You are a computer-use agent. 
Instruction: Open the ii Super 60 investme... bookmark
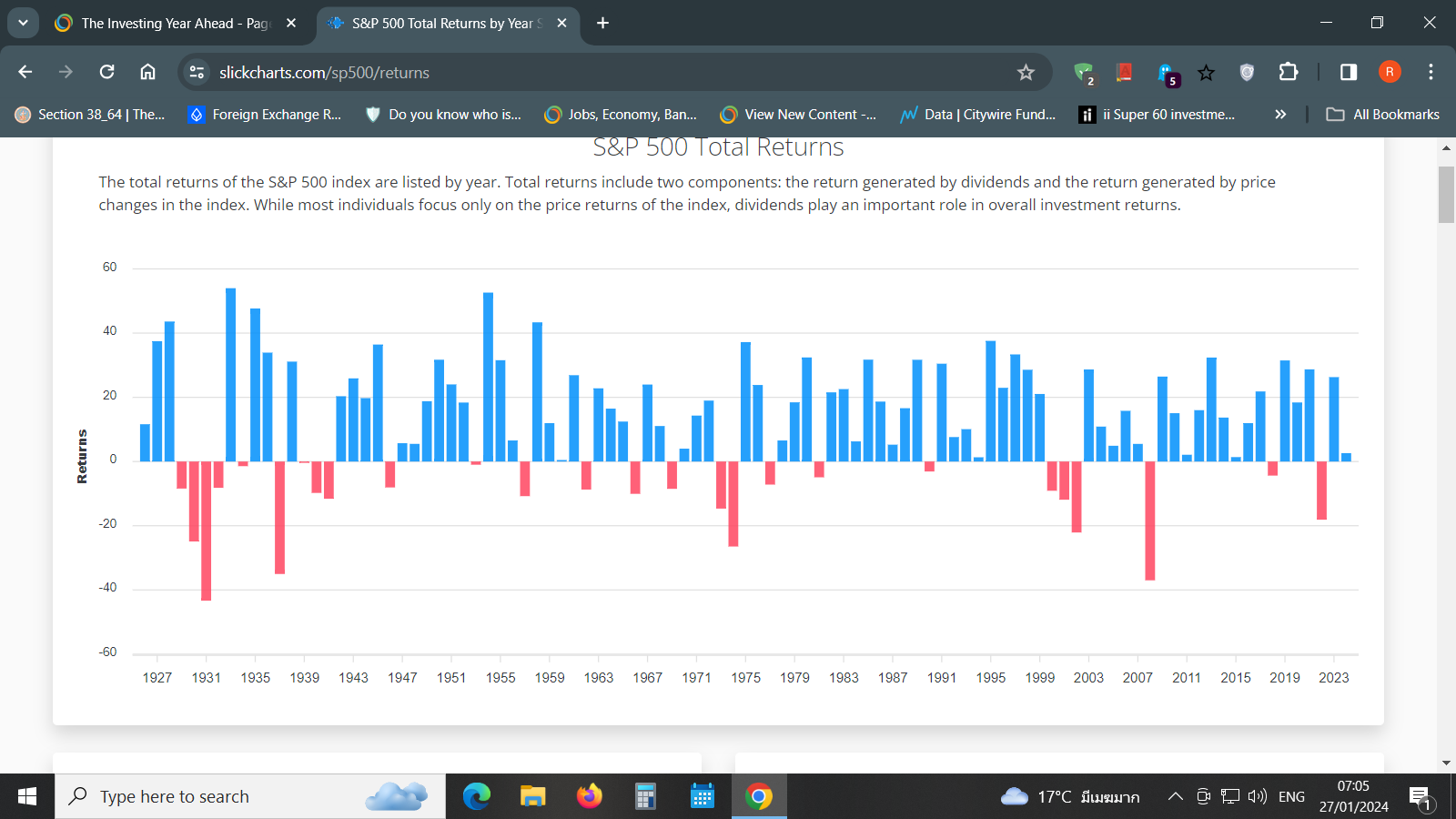[x=1157, y=115]
